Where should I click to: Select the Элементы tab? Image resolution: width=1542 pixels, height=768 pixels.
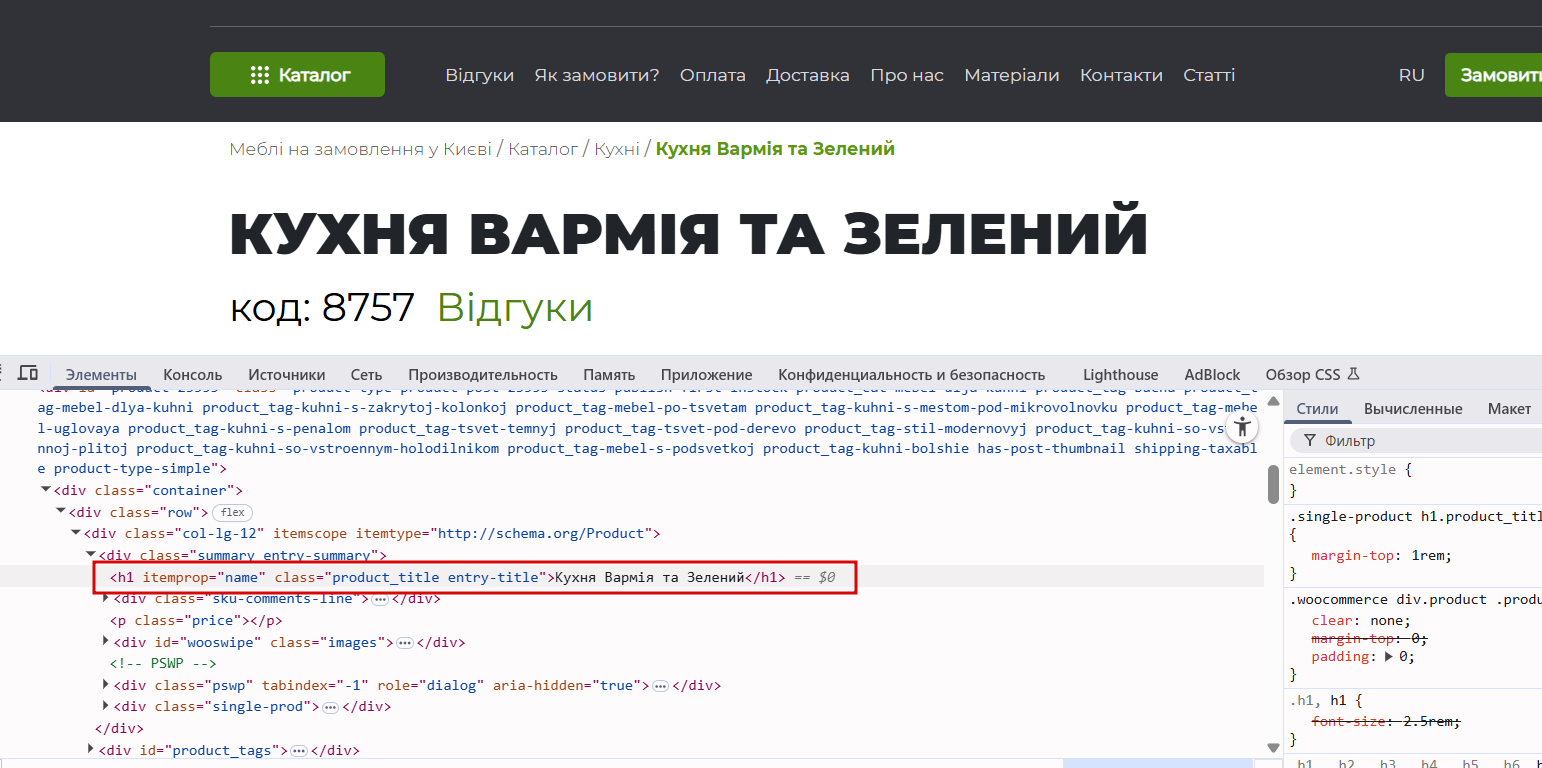101,375
